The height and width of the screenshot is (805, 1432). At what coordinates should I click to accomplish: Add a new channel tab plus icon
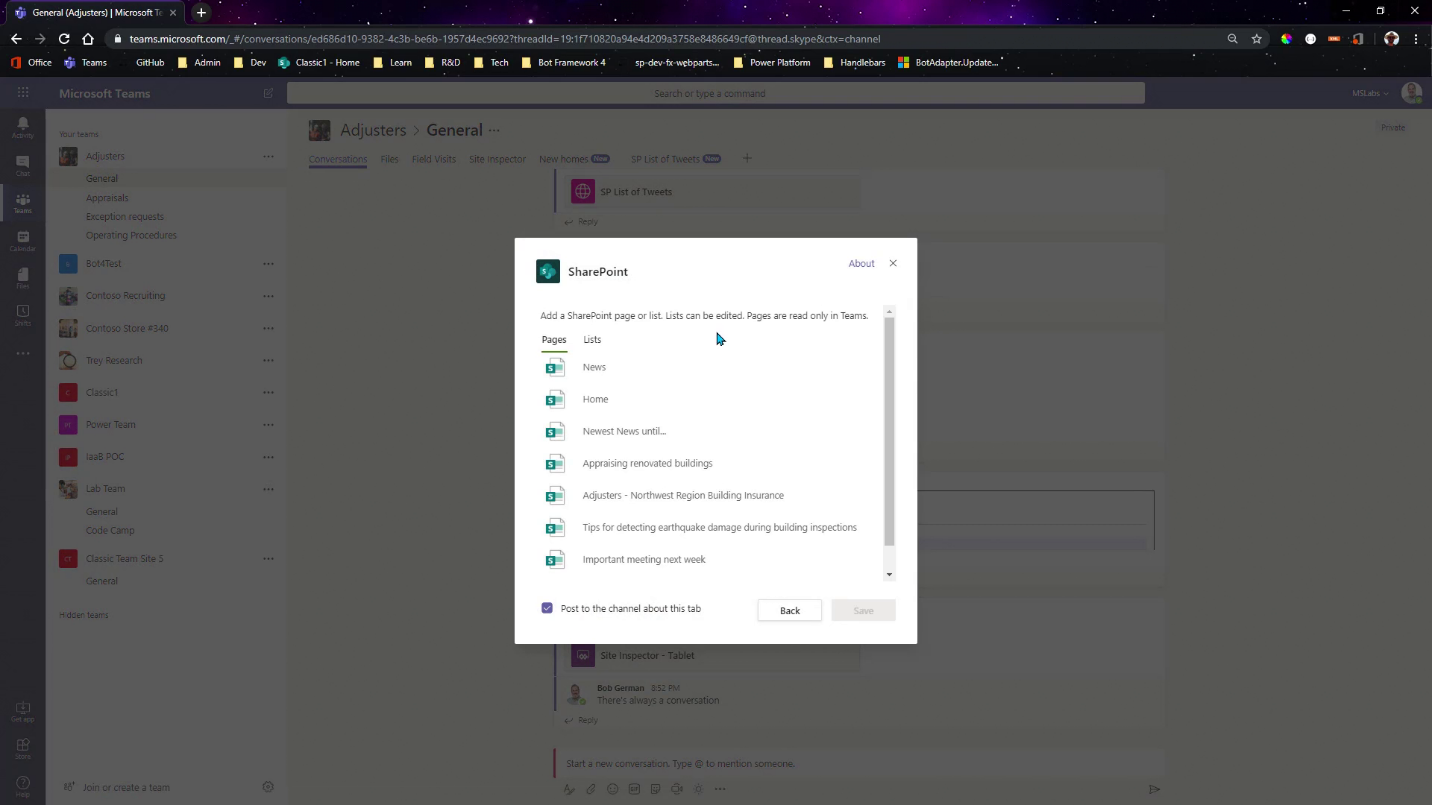pos(747,158)
